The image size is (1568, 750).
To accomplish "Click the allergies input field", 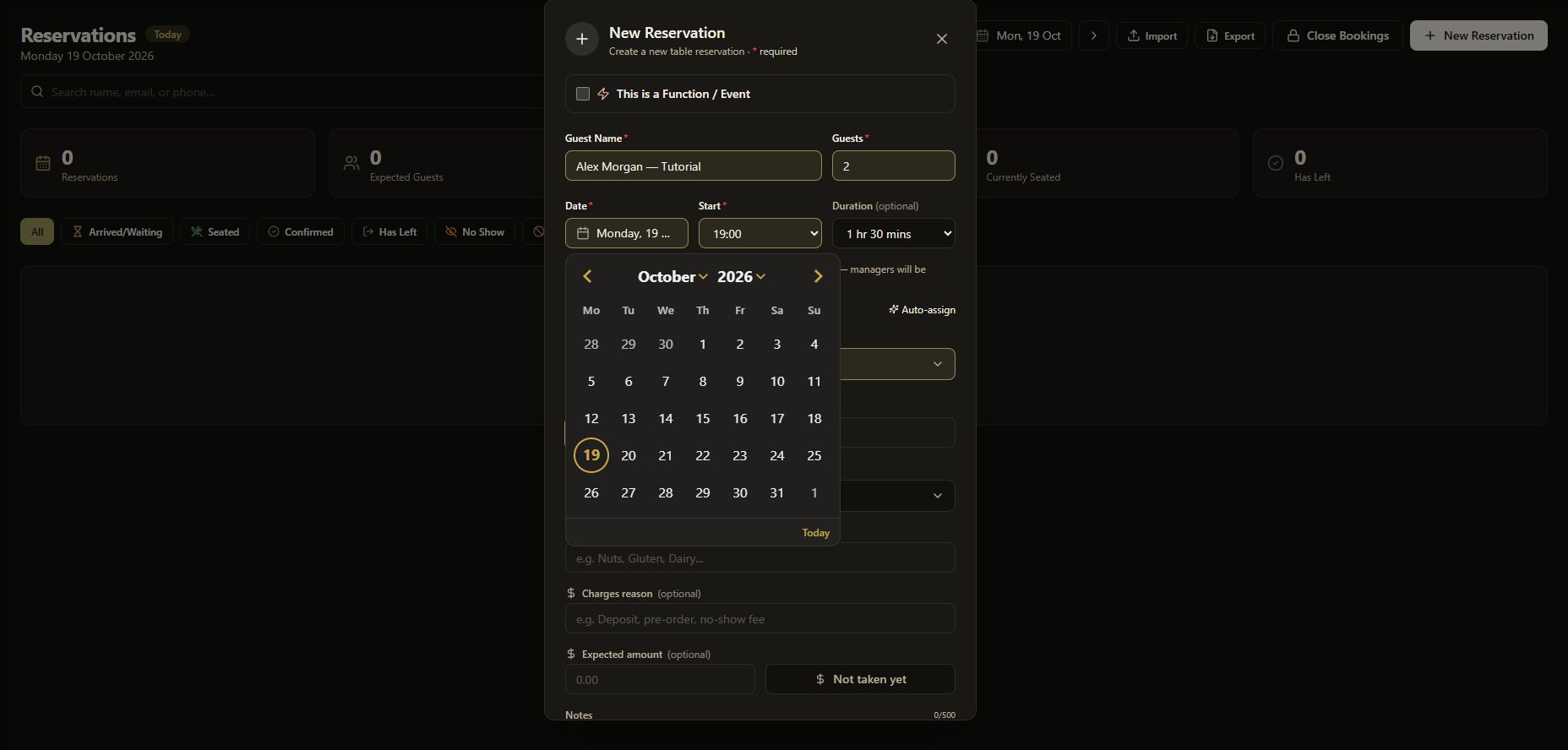I will 760,557.
